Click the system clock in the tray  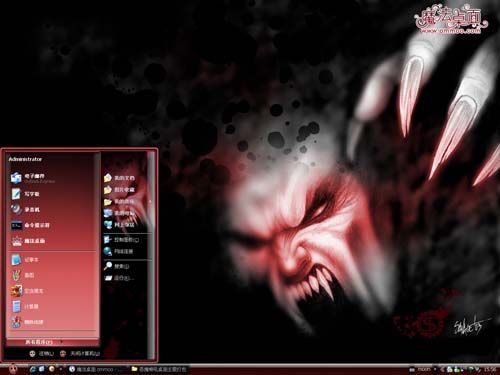pyautogui.click(x=490, y=369)
